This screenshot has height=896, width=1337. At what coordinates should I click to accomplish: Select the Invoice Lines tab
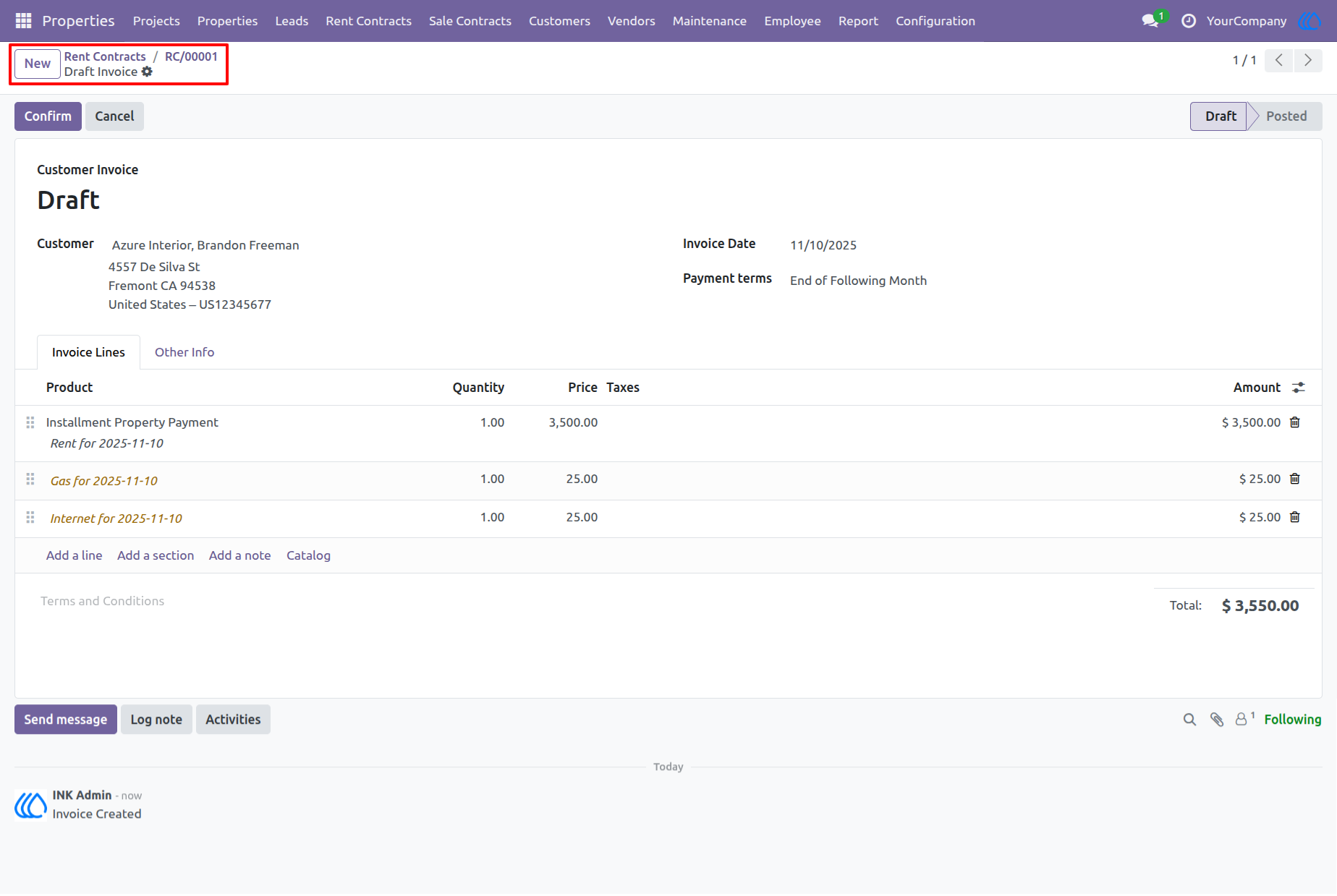point(88,352)
